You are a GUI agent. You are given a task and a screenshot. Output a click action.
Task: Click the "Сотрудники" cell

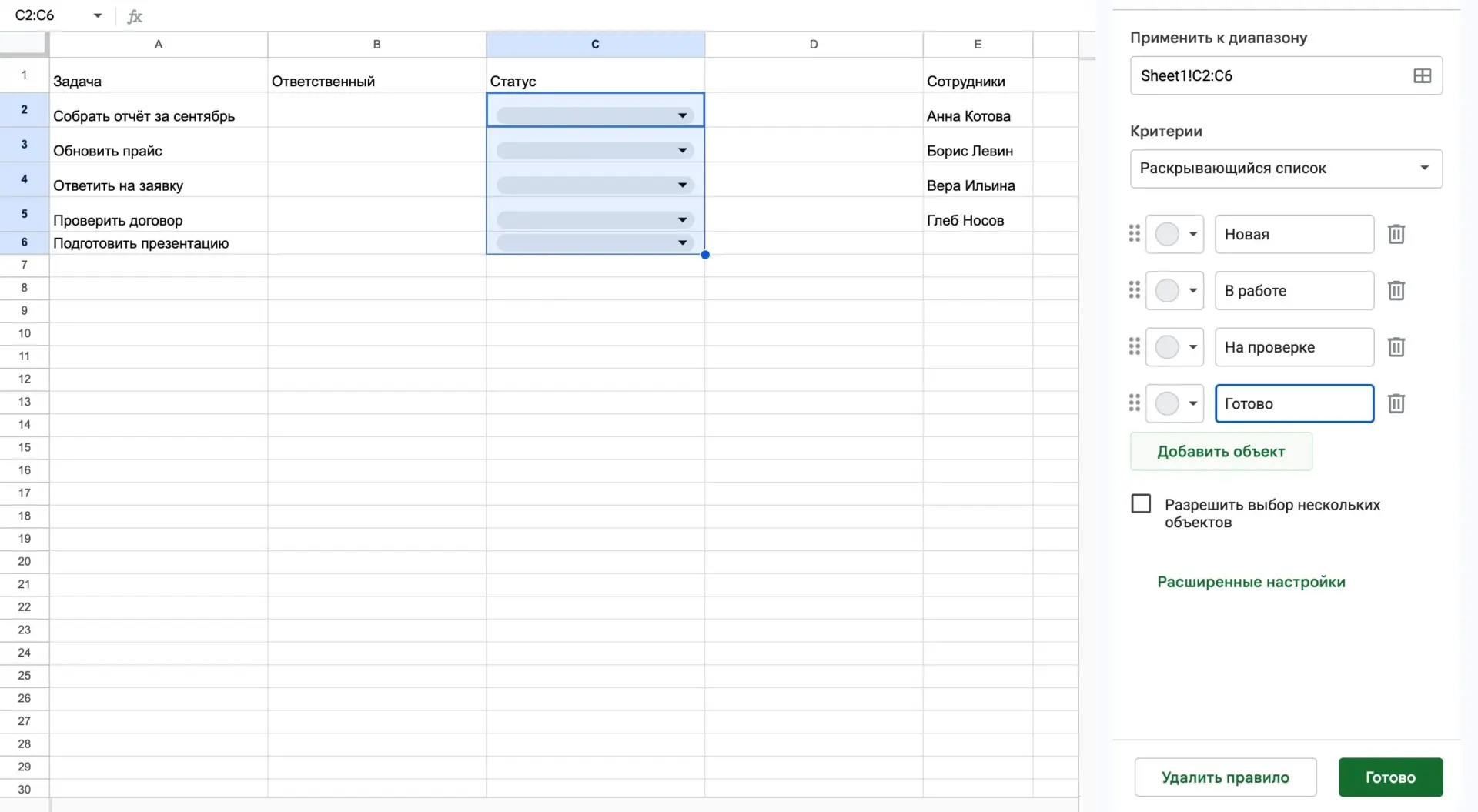click(978, 76)
